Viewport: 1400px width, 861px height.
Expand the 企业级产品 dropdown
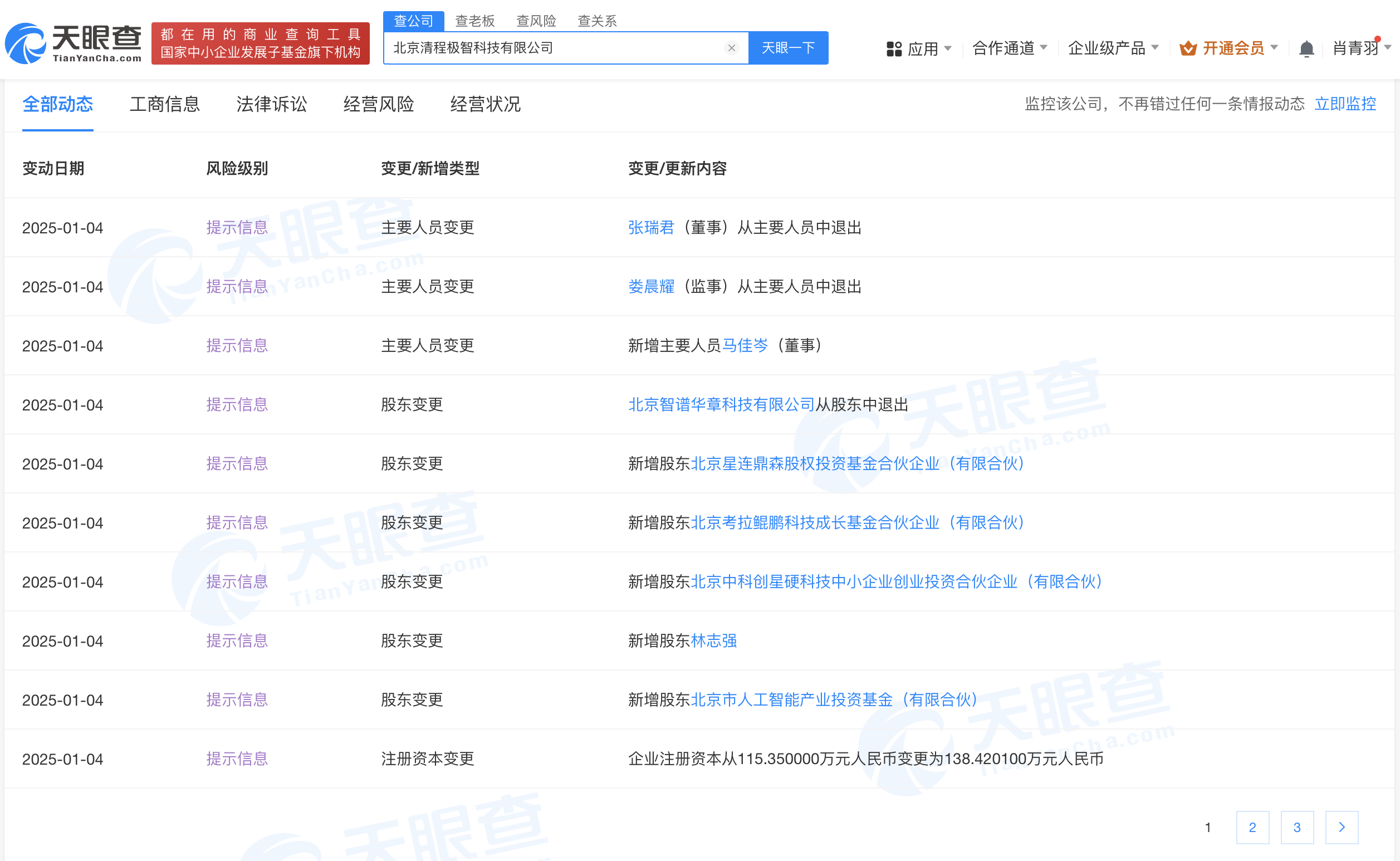coord(1108,48)
